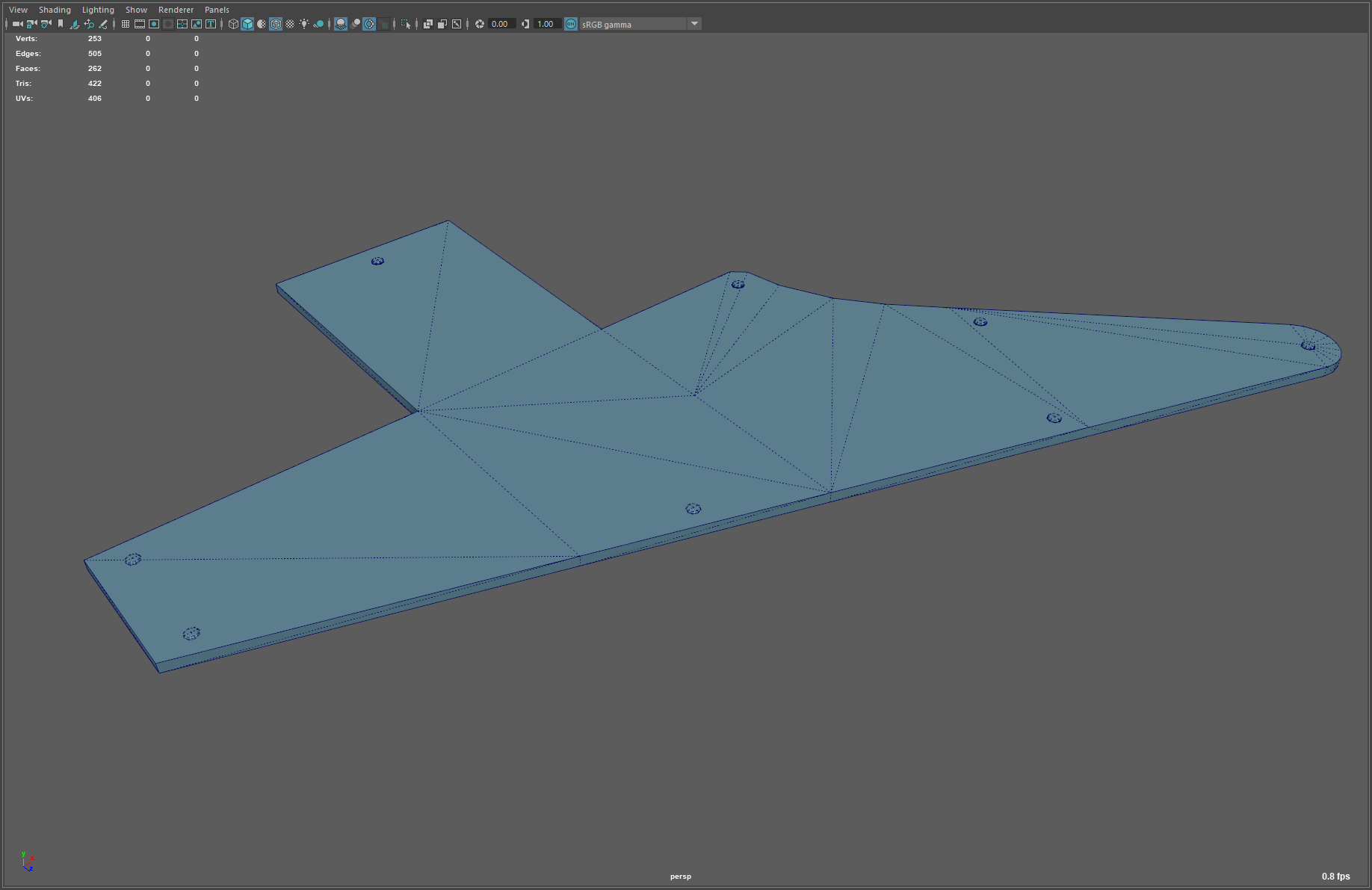1372x890 pixels.
Task: Toggle X-Ray Active Components icon
Action: point(442,24)
